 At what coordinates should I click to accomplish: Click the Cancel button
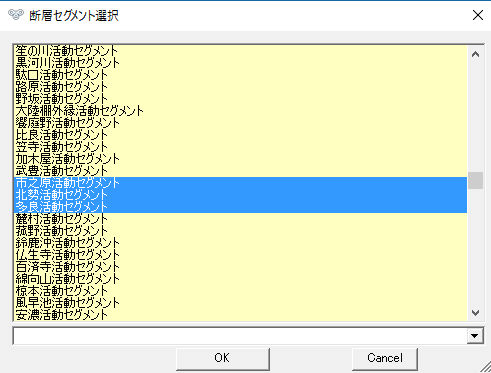point(385,358)
